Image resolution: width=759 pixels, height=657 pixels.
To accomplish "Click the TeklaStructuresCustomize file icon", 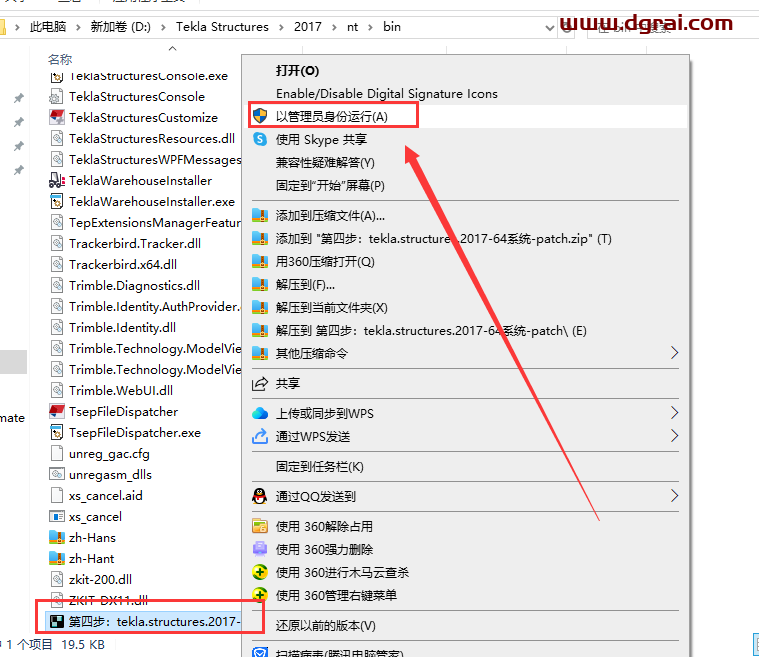I will pyautogui.click(x=57, y=117).
